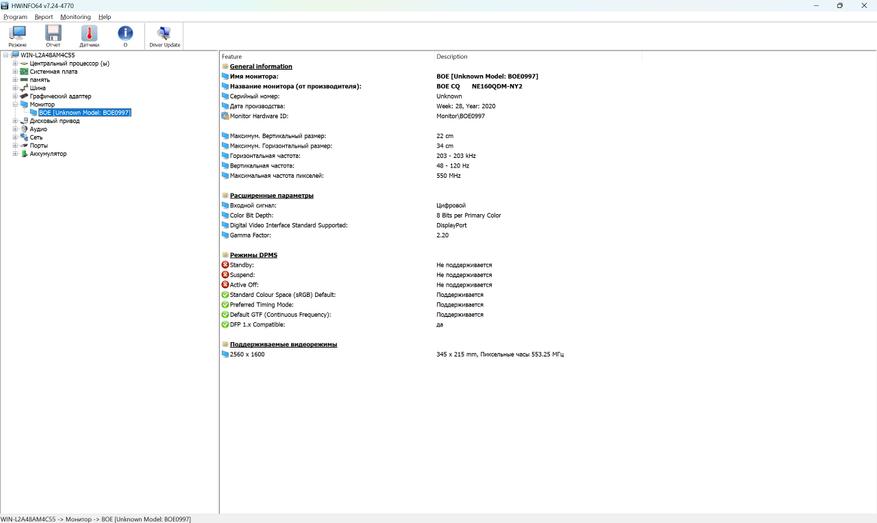Click the Расширенные параметры section heading
Viewport: 877px width, 523px height.
(x=272, y=196)
